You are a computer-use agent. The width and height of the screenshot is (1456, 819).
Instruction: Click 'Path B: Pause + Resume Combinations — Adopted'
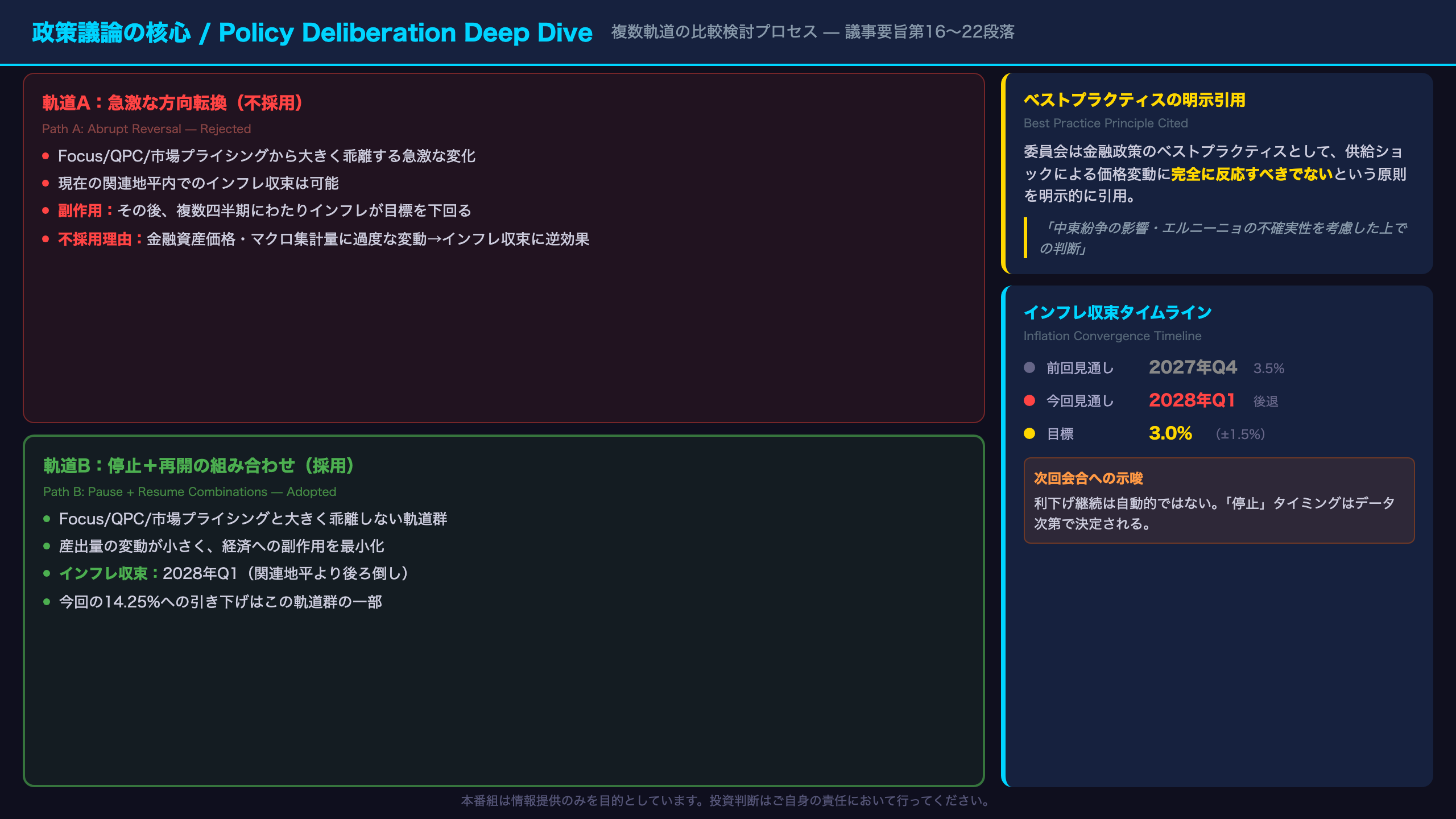point(189,492)
